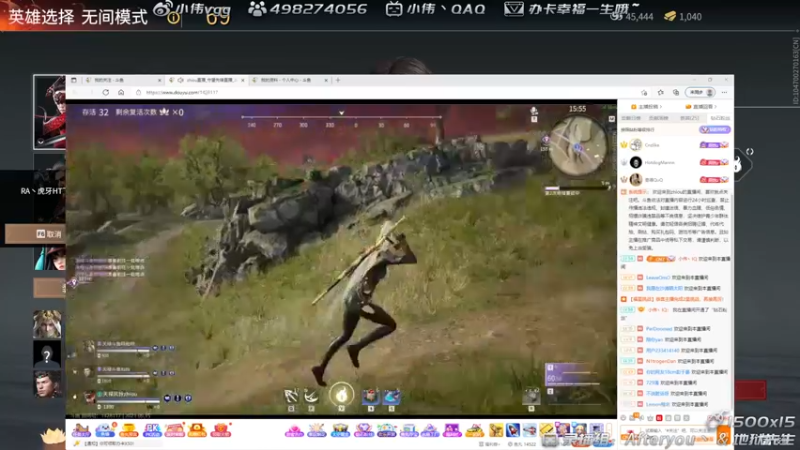Image resolution: width=800 pixels, height=450 pixels.
Task: Select the active zhiou live stream tab
Action: [207, 80]
